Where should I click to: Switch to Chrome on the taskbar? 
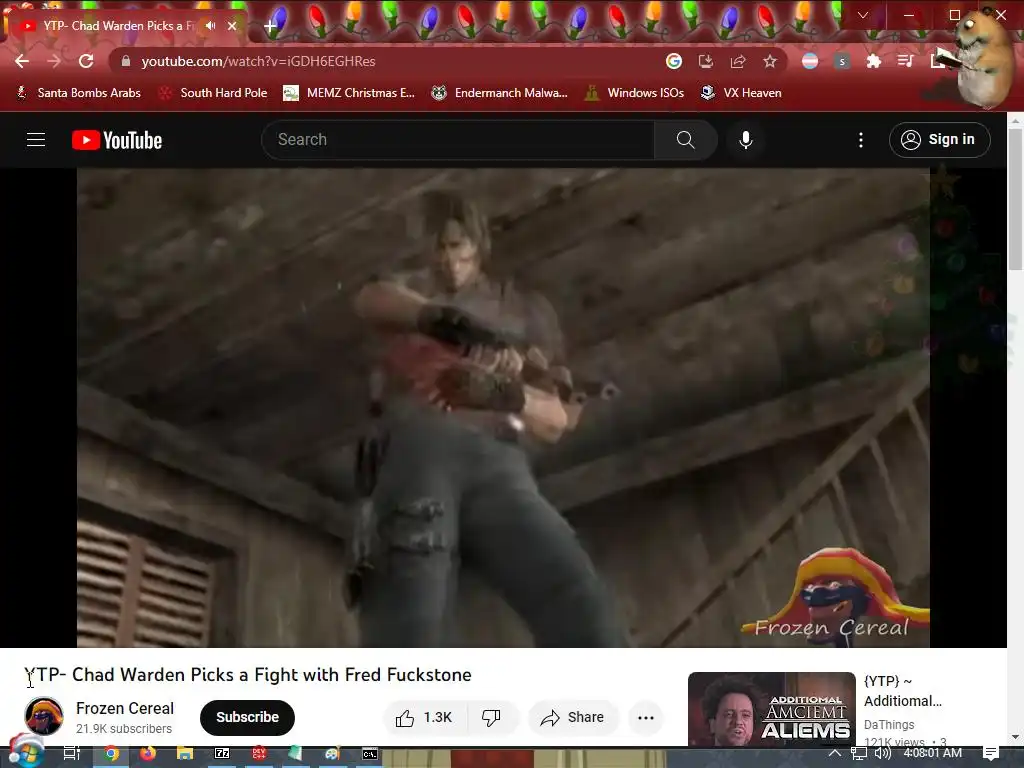click(111, 754)
